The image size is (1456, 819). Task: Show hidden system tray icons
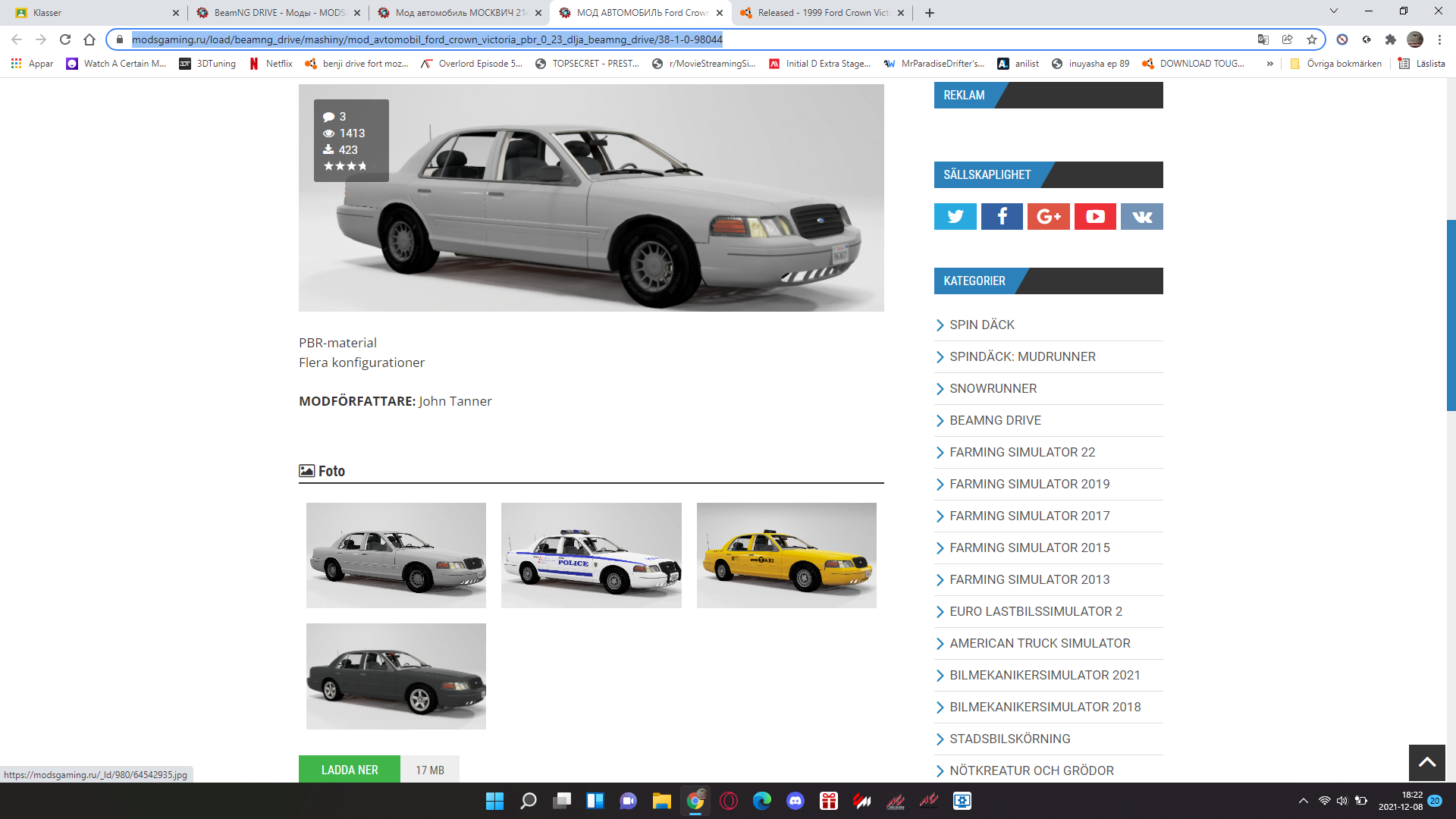(1303, 801)
